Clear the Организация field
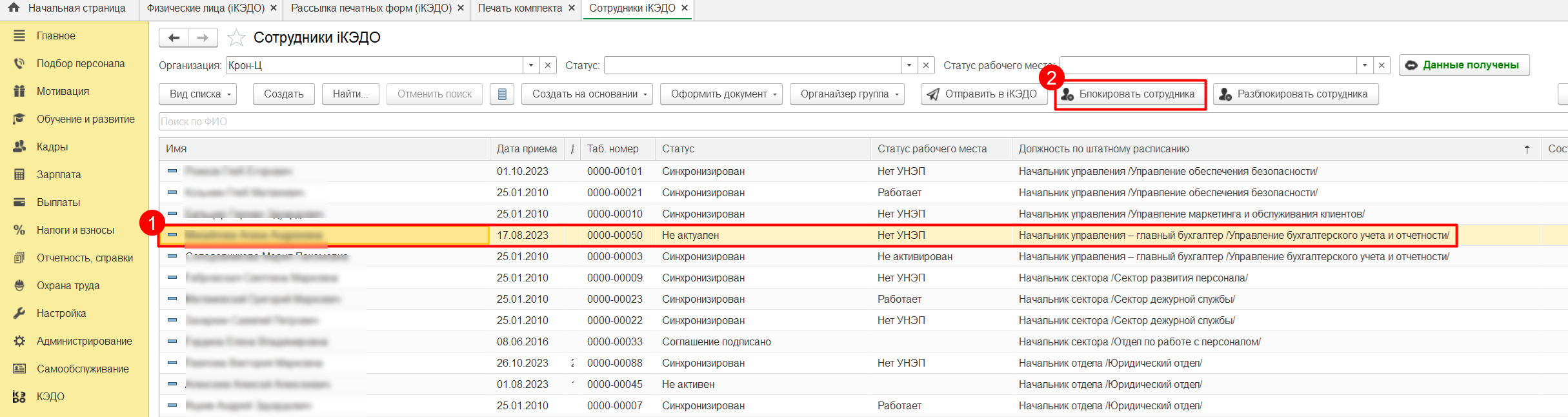Viewport: 1568px width, 417px height. [x=548, y=65]
